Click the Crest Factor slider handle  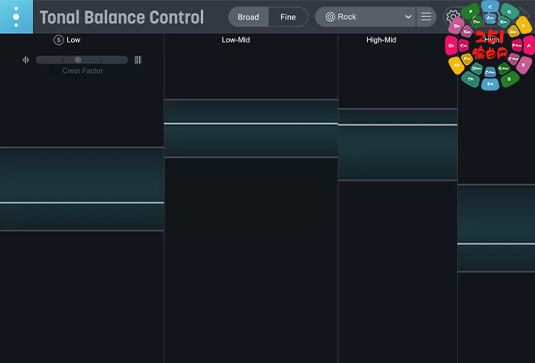[78, 60]
